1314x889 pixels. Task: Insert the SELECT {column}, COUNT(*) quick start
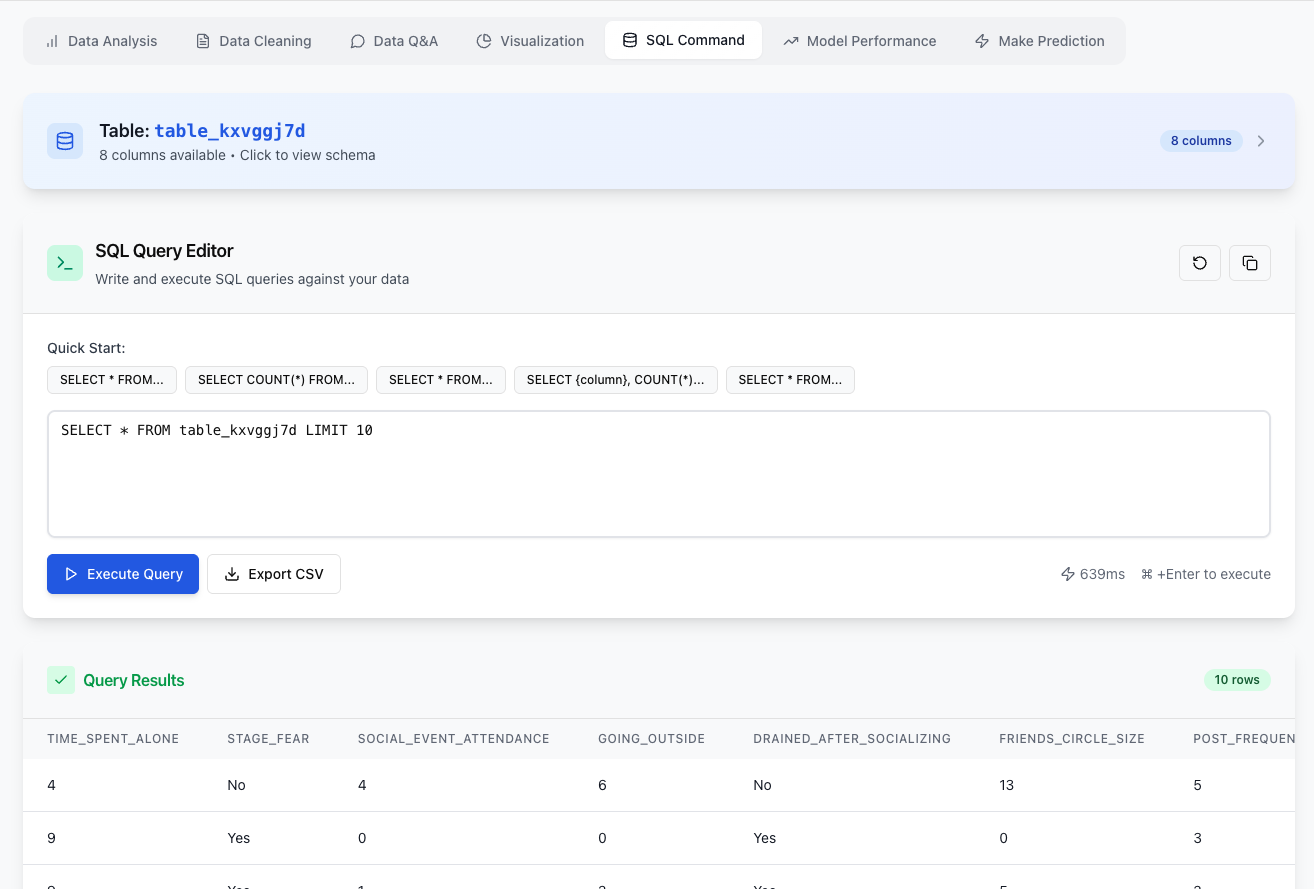[x=616, y=380]
